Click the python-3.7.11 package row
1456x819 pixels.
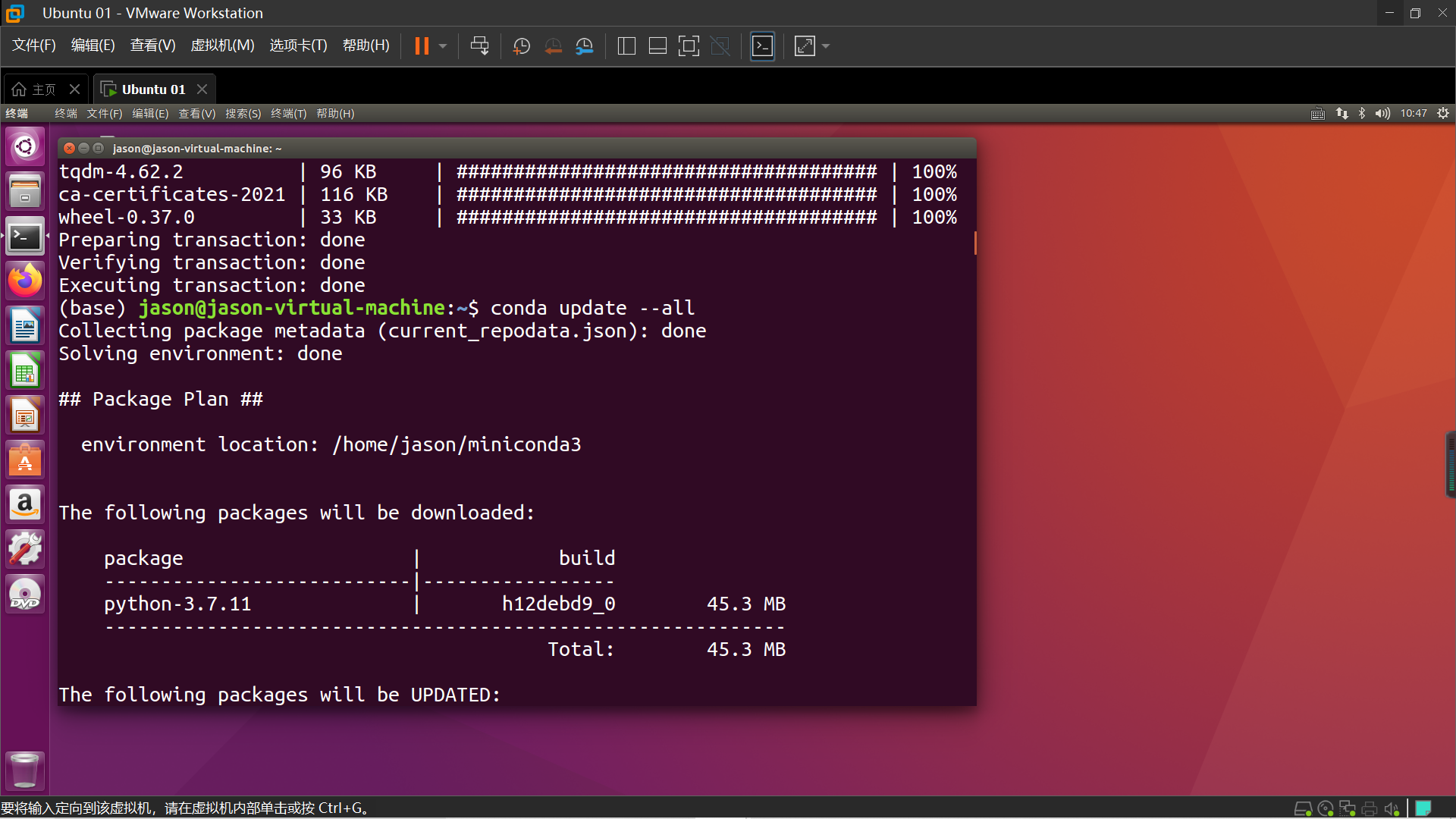tap(445, 604)
